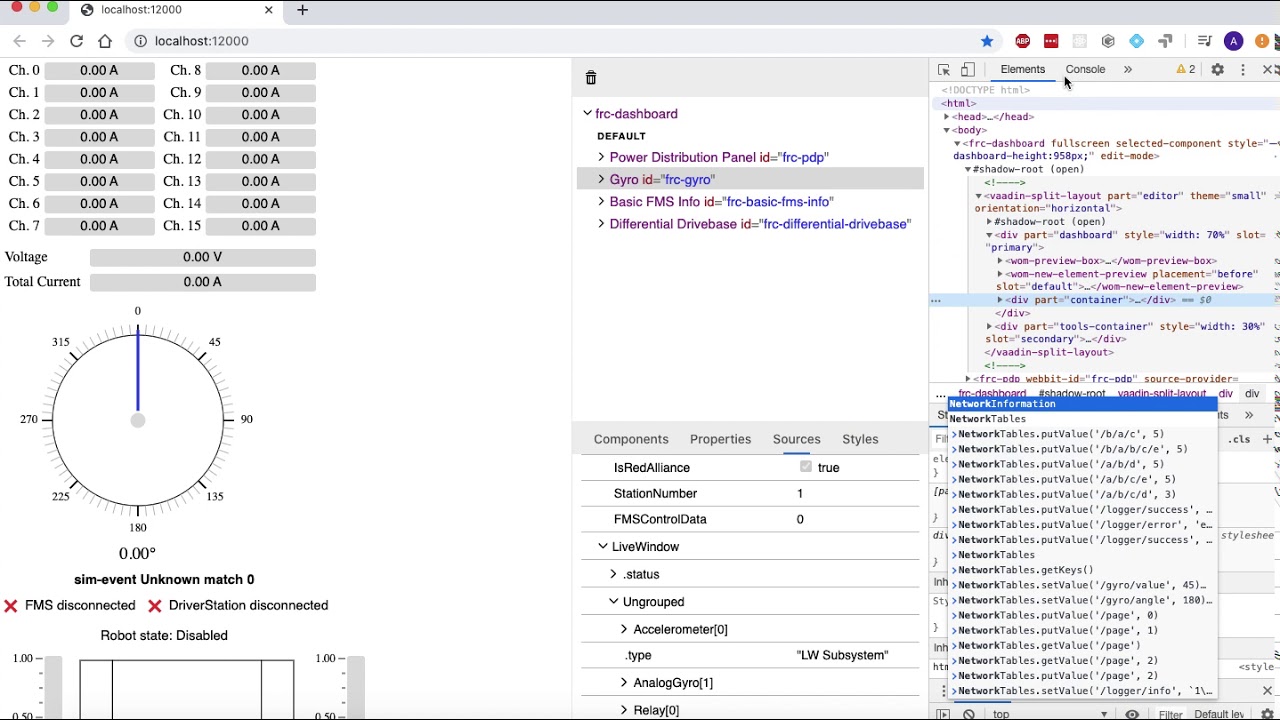Open the ABP adblock extension icon
1280x720 pixels.
tap(1022, 41)
